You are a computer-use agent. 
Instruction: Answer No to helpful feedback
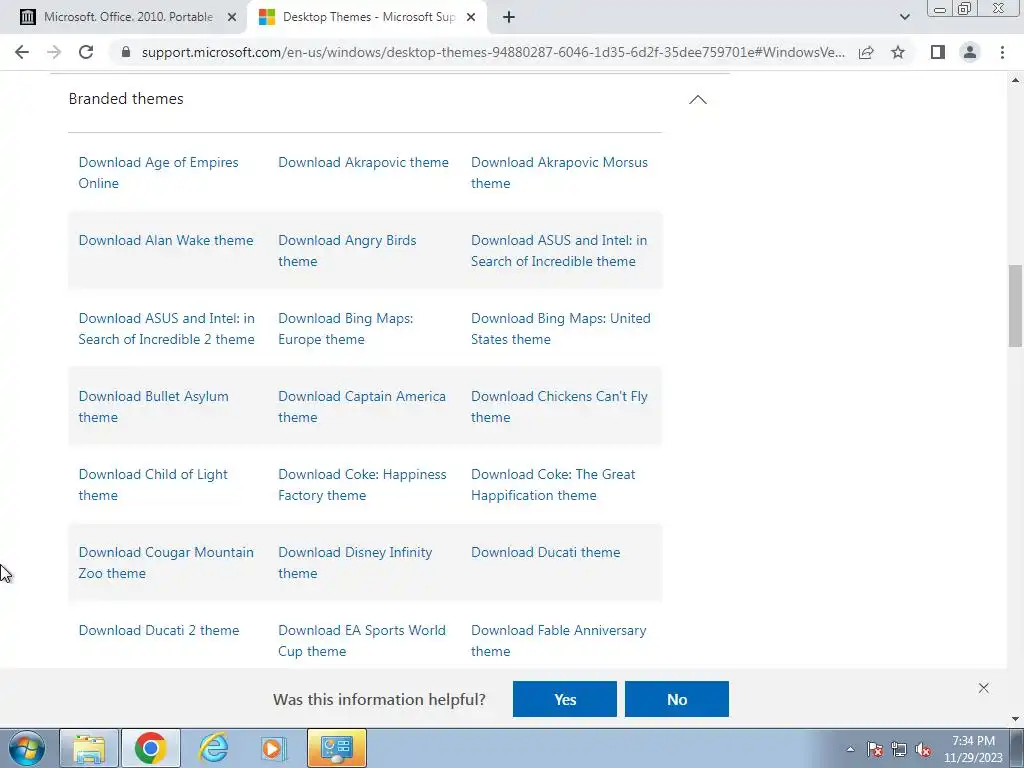tap(677, 699)
